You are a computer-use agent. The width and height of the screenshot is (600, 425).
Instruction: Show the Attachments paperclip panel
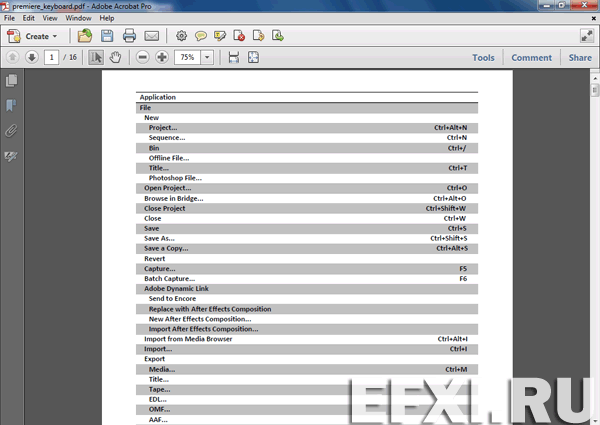[x=11, y=131]
